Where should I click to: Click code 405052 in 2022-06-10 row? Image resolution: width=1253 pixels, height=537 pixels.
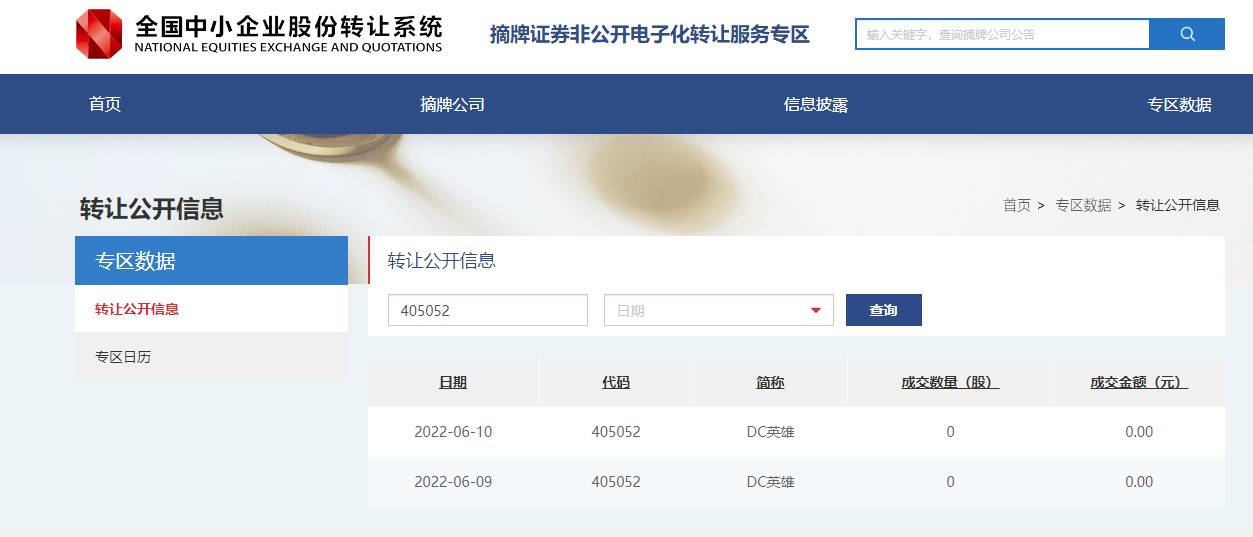click(x=616, y=432)
